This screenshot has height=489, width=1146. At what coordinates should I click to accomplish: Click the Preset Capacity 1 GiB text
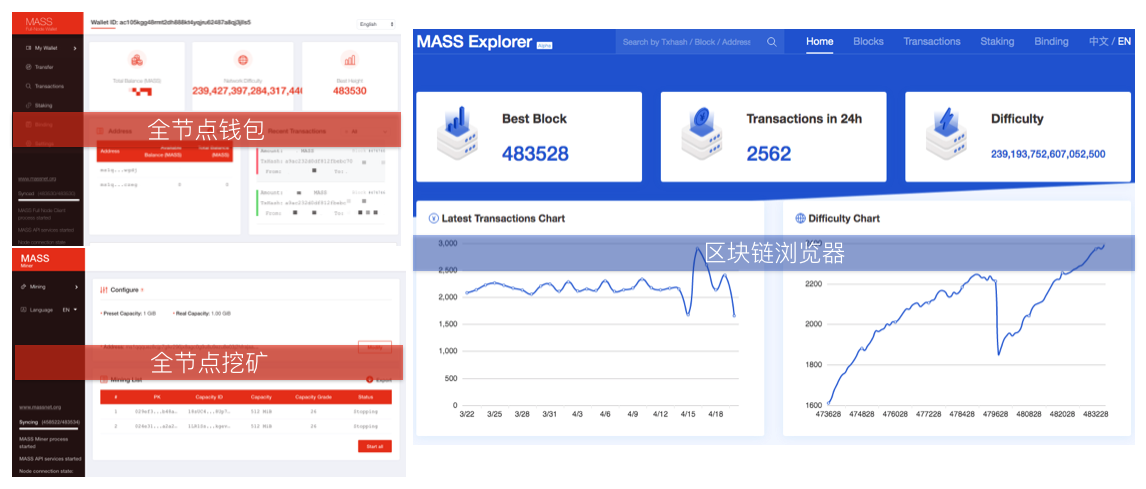128,313
